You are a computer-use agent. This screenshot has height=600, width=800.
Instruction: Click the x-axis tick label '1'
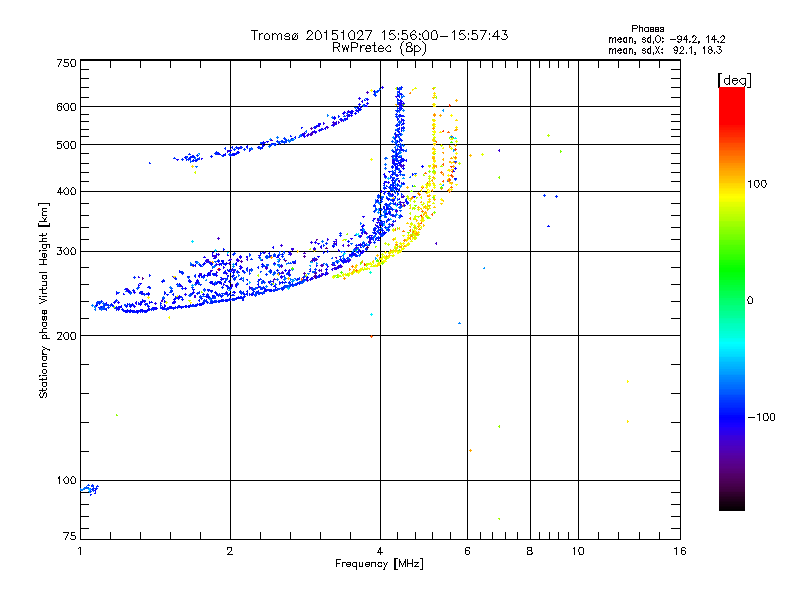coord(80,551)
